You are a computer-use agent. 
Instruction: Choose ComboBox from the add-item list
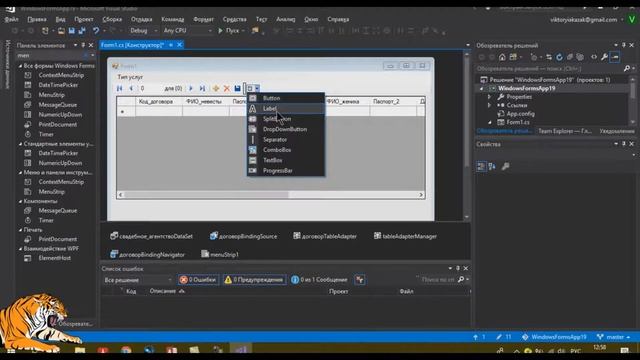point(286,150)
